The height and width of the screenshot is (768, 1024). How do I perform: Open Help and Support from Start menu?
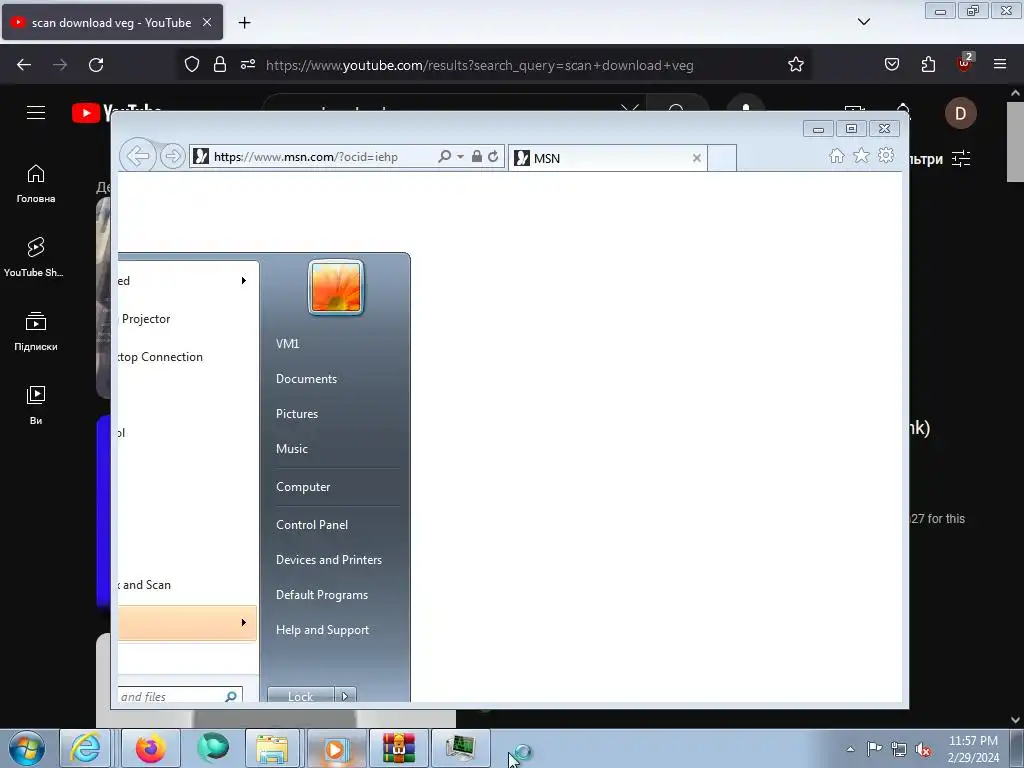(323, 630)
